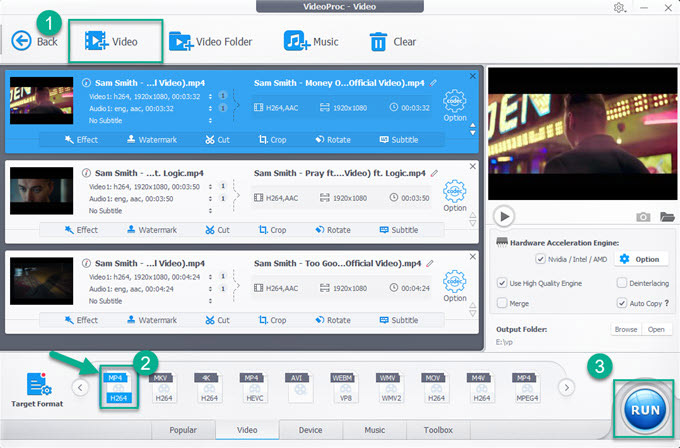Add Watermark to the Logic.mp4 video
Viewport: 680px width, 448px height.
tap(152, 230)
